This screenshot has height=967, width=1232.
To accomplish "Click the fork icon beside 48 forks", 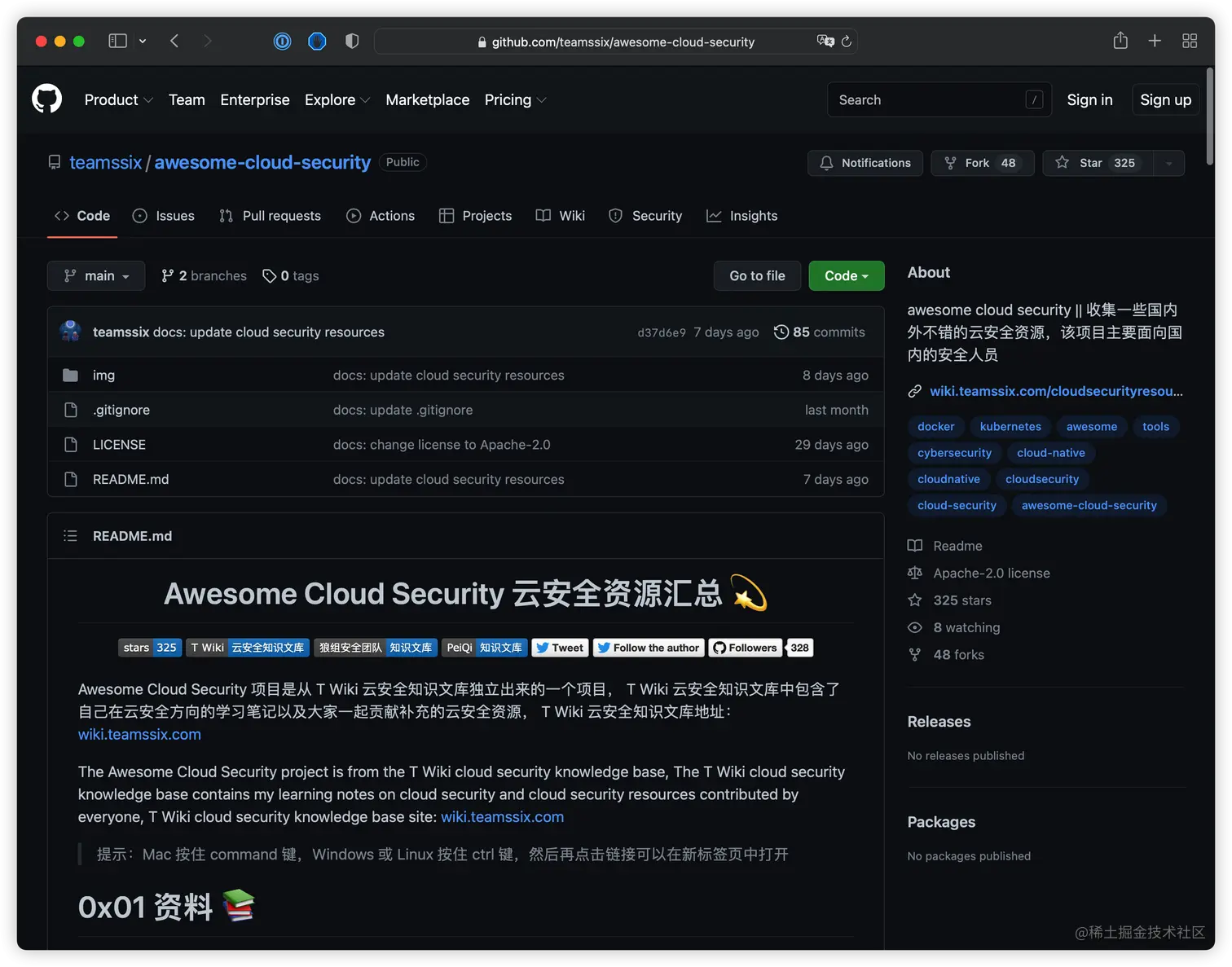I will click(x=915, y=655).
